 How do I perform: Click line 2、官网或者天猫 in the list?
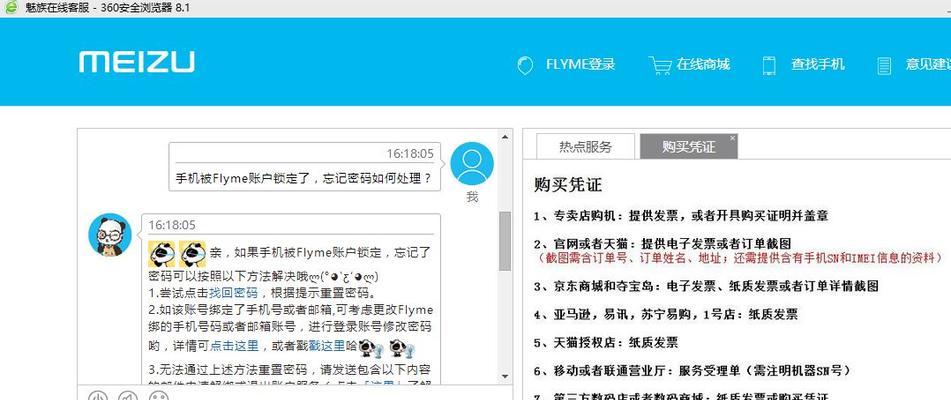click(x=662, y=244)
